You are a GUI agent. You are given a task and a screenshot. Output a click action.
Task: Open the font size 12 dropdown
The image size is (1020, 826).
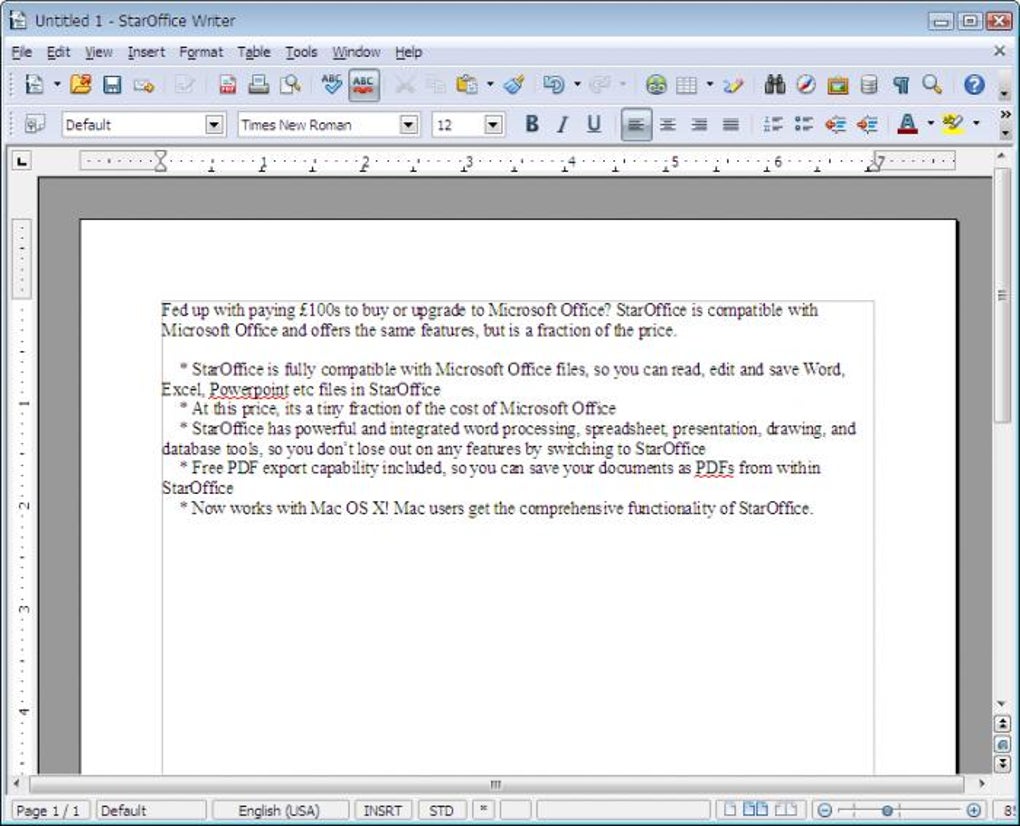[494, 124]
